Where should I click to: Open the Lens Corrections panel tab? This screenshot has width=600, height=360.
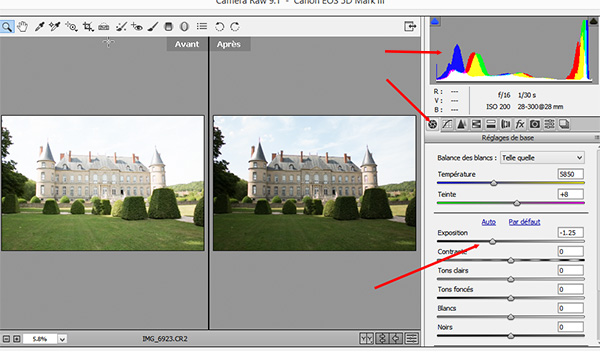[505, 124]
